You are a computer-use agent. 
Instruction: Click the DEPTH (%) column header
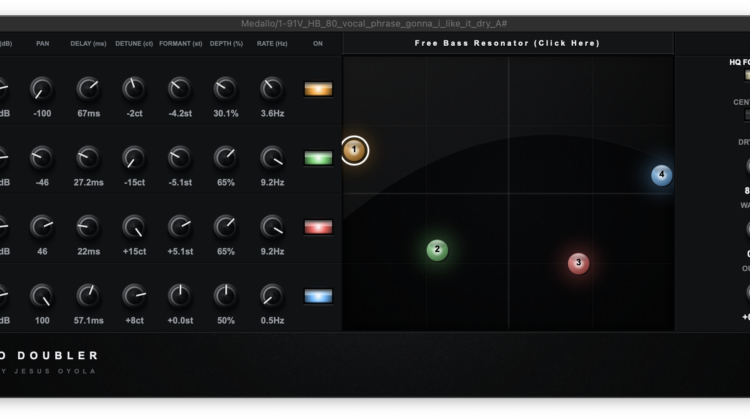226,44
